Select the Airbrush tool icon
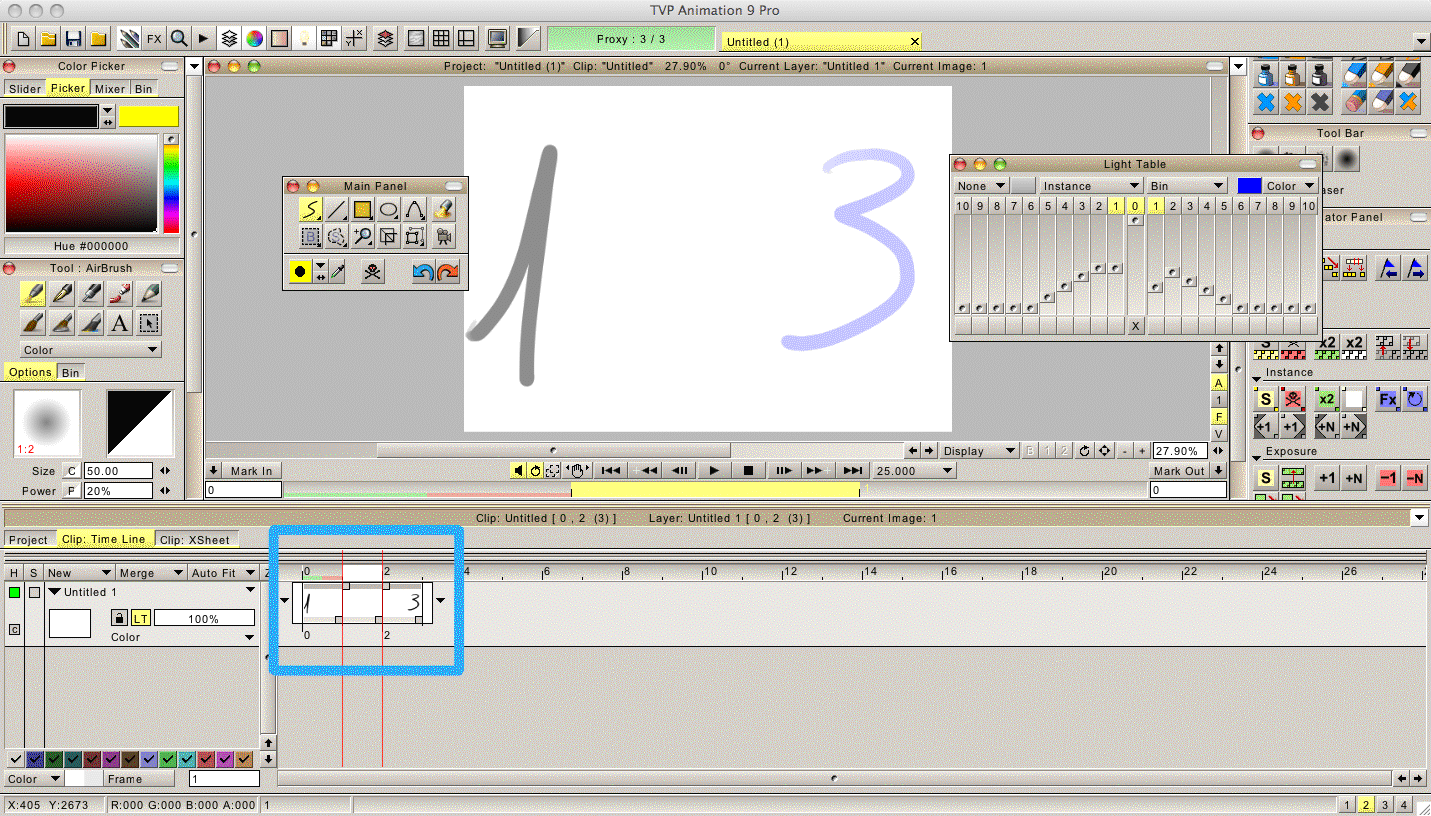 [33, 294]
